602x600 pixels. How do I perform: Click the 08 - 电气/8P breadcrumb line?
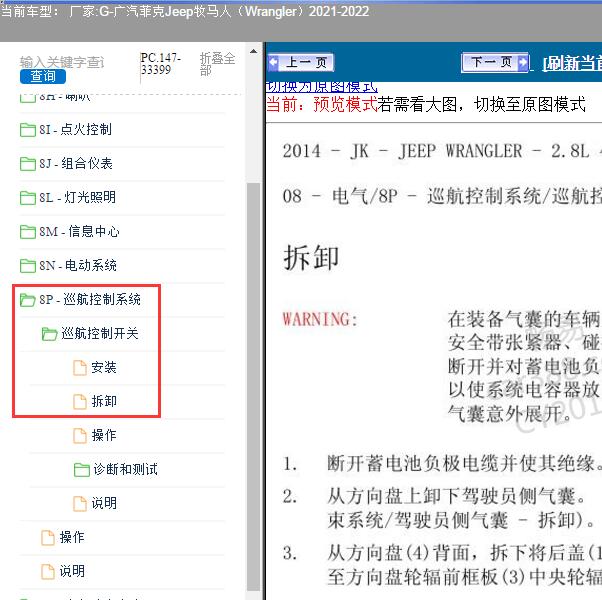[x=442, y=197]
